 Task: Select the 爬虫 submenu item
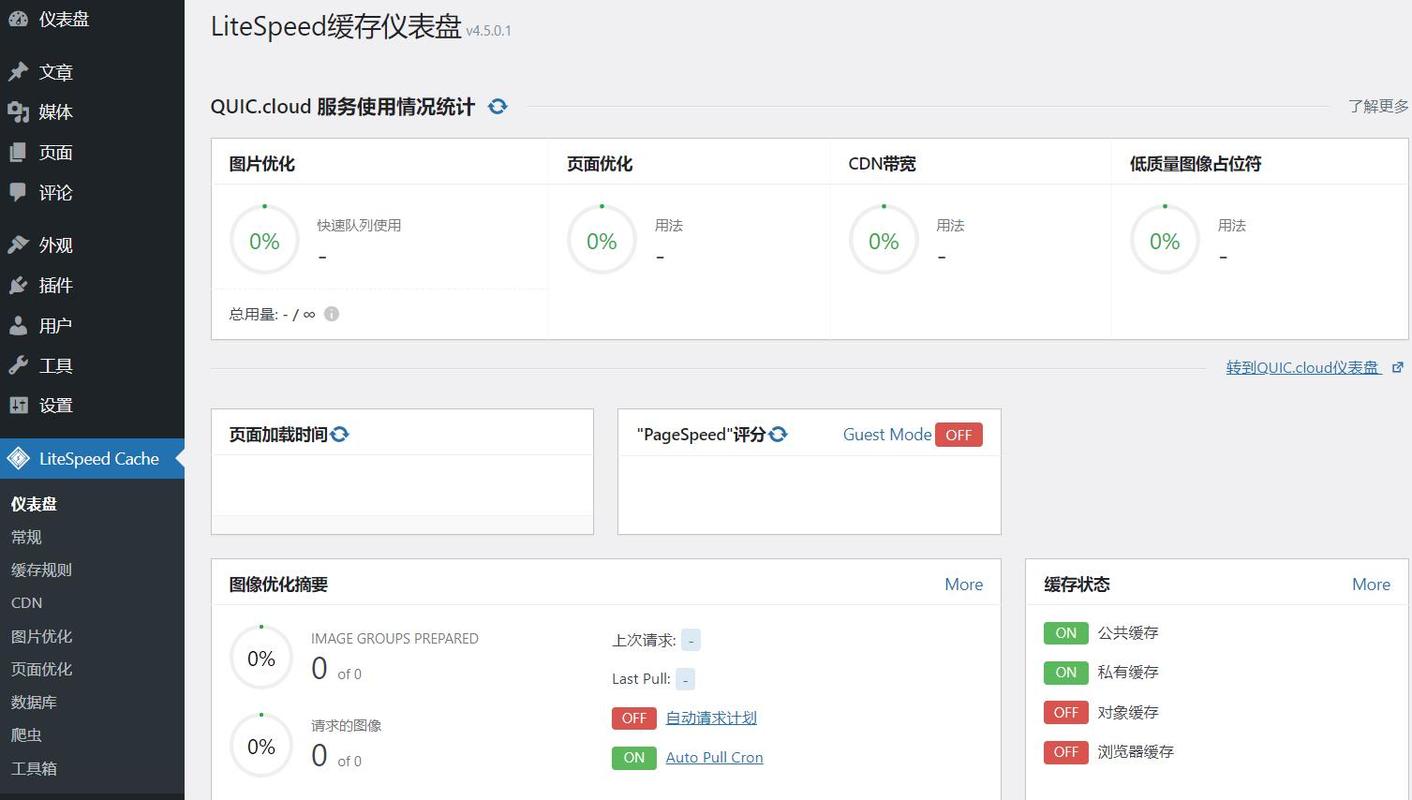point(26,735)
